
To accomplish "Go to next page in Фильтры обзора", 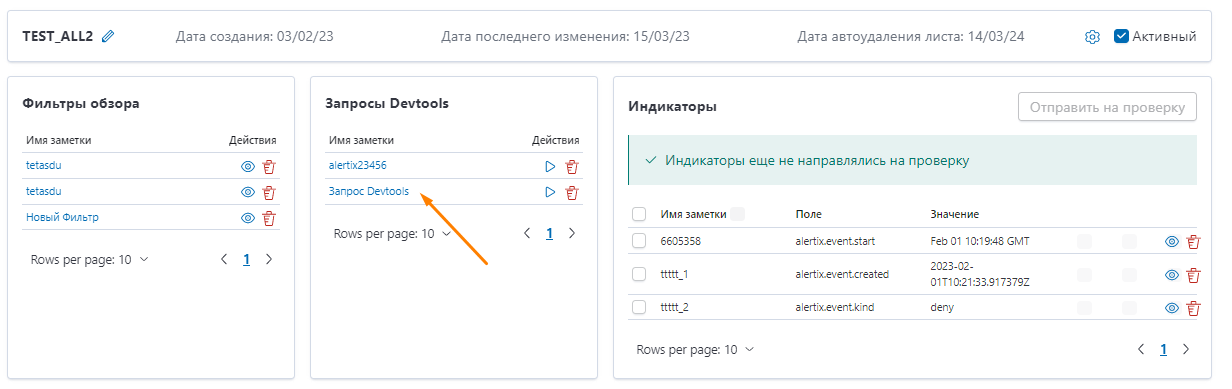I will (x=269, y=259).
